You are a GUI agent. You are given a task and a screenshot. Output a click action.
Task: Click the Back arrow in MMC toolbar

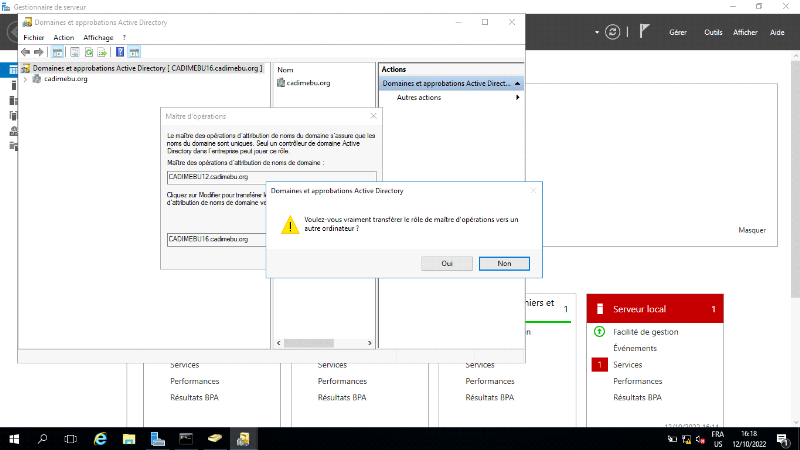[26, 51]
